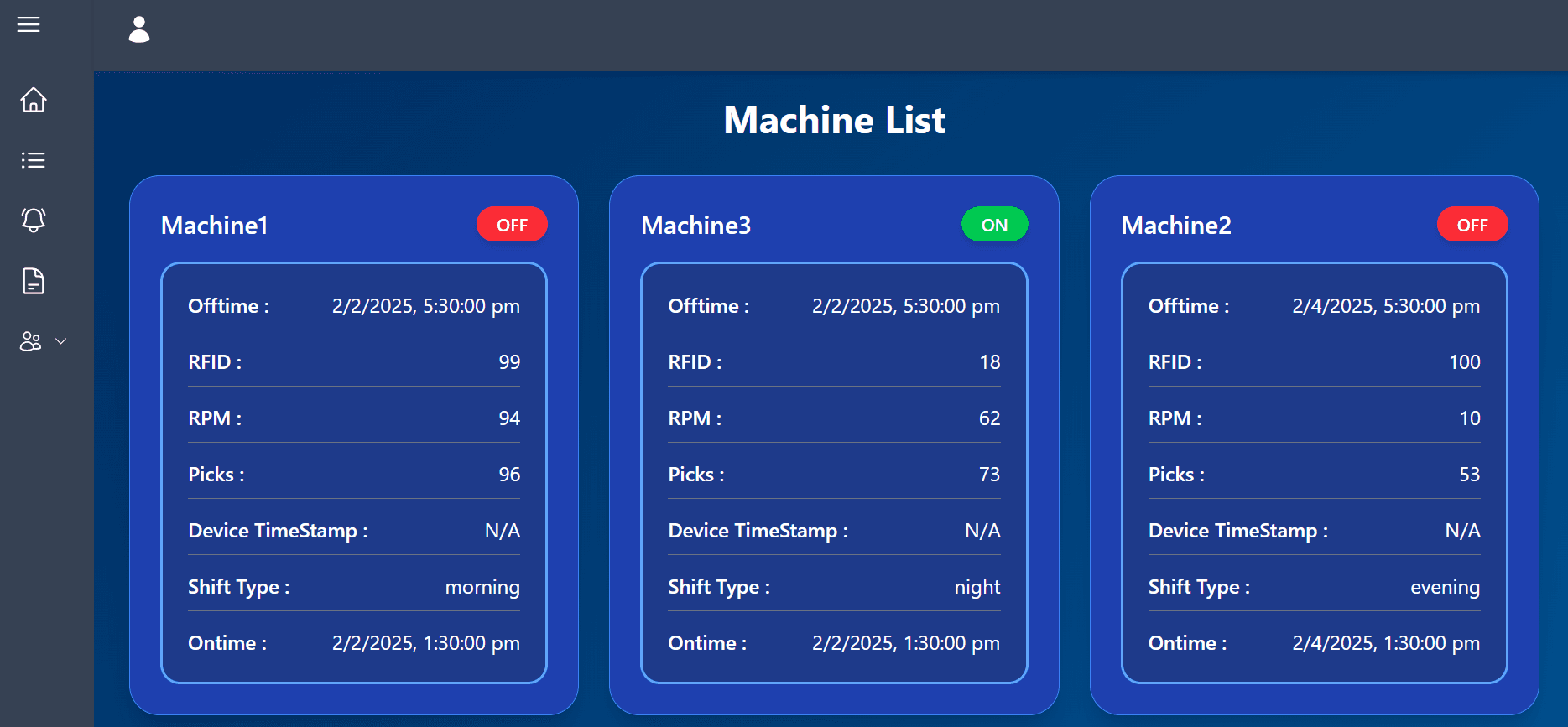Viewport: 1568px width, 727px height.
Task: Select the Machine2 card title
Action: tap(1176, 226)
